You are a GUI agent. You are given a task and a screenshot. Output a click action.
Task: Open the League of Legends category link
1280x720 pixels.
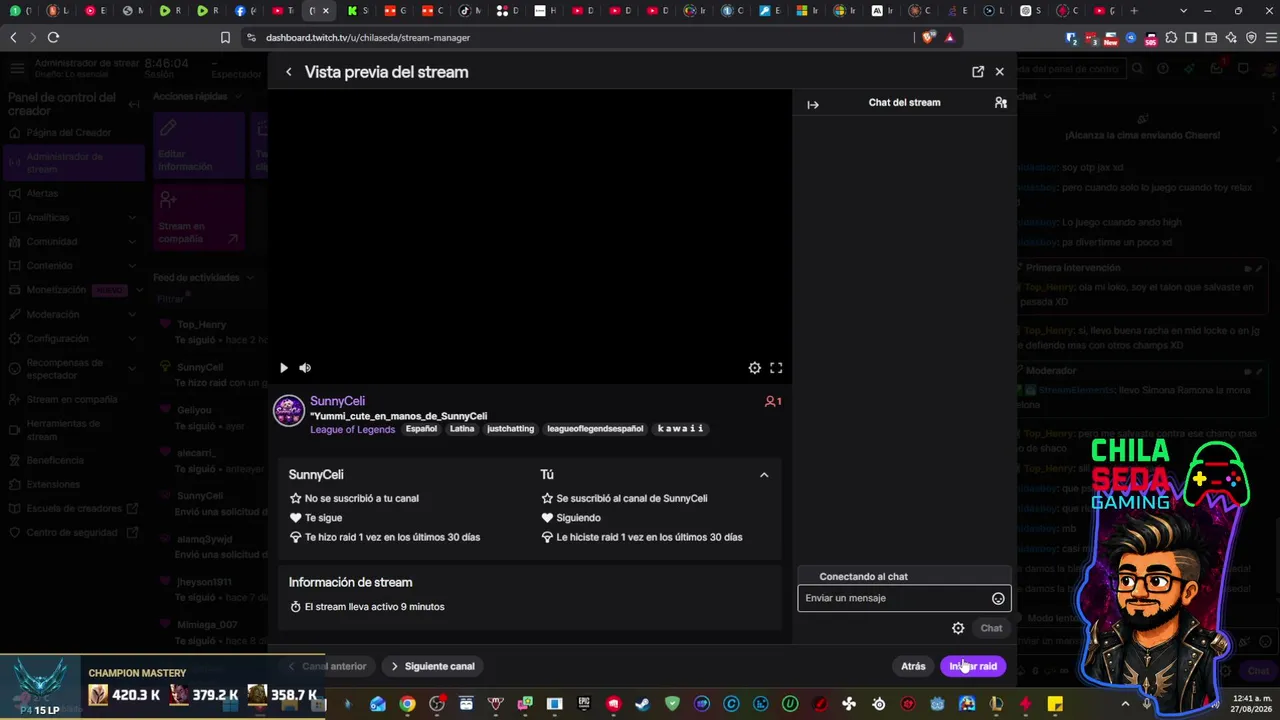pyautogui.click(x=352, y=429)
